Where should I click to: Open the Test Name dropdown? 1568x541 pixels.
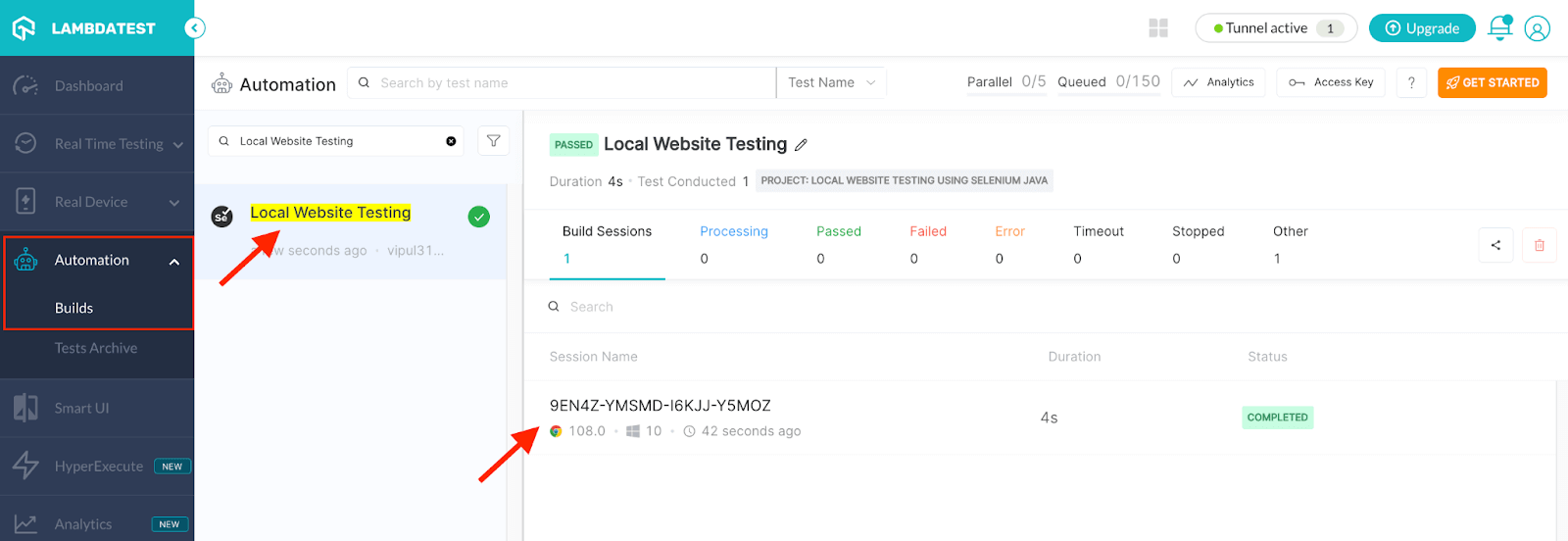831,82
